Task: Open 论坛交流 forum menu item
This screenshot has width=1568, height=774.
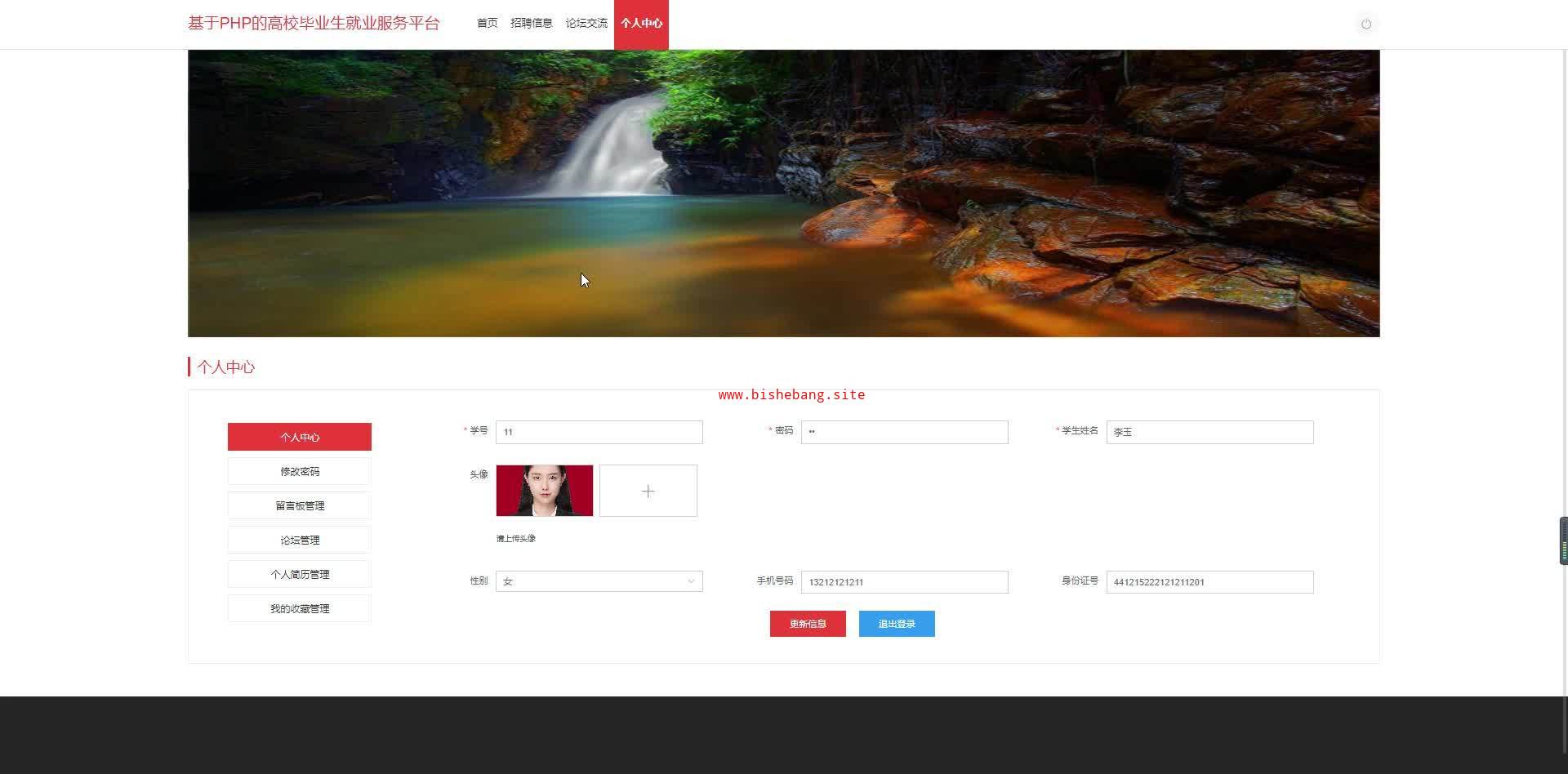Action: pyautogui.click(x=586, y=23)
